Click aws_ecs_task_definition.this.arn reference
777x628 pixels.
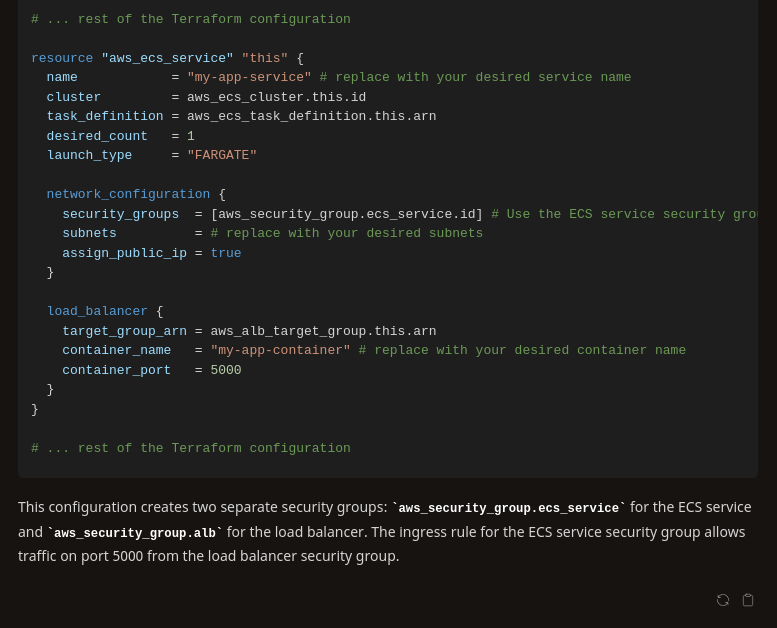point(312,116)
